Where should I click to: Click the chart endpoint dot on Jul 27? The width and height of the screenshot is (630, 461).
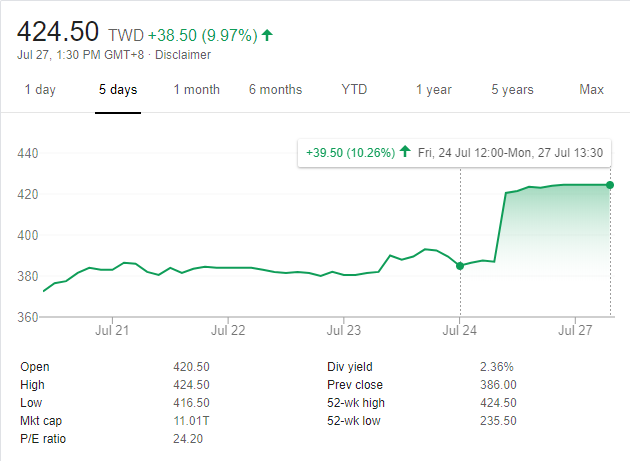[x=610, y=184]
